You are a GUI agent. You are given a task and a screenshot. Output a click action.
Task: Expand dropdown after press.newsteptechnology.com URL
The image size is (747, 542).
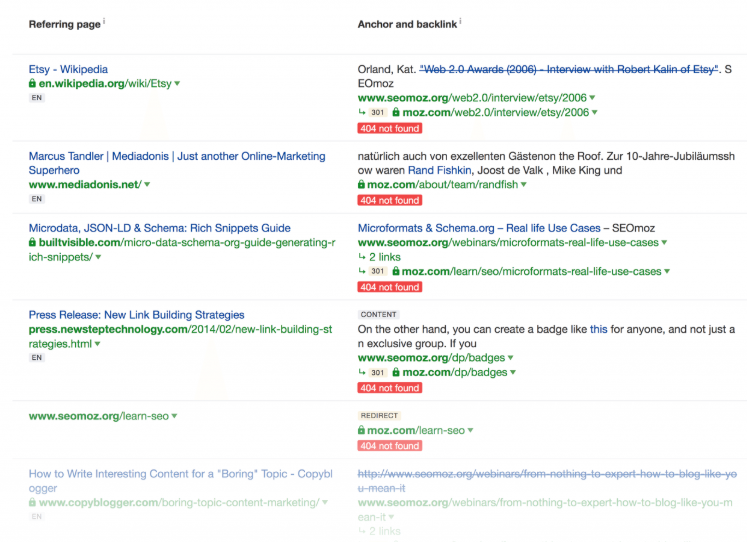click(97, 344)
